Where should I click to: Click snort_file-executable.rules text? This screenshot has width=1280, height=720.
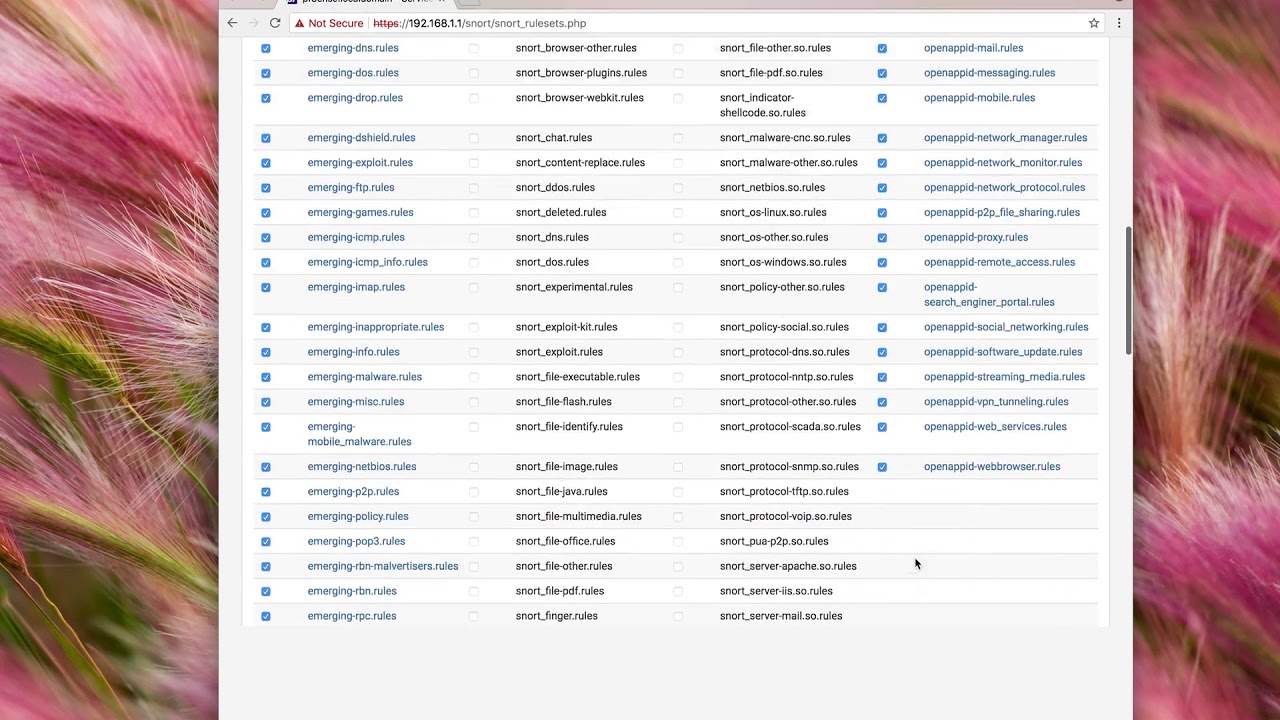coord(578,377)
